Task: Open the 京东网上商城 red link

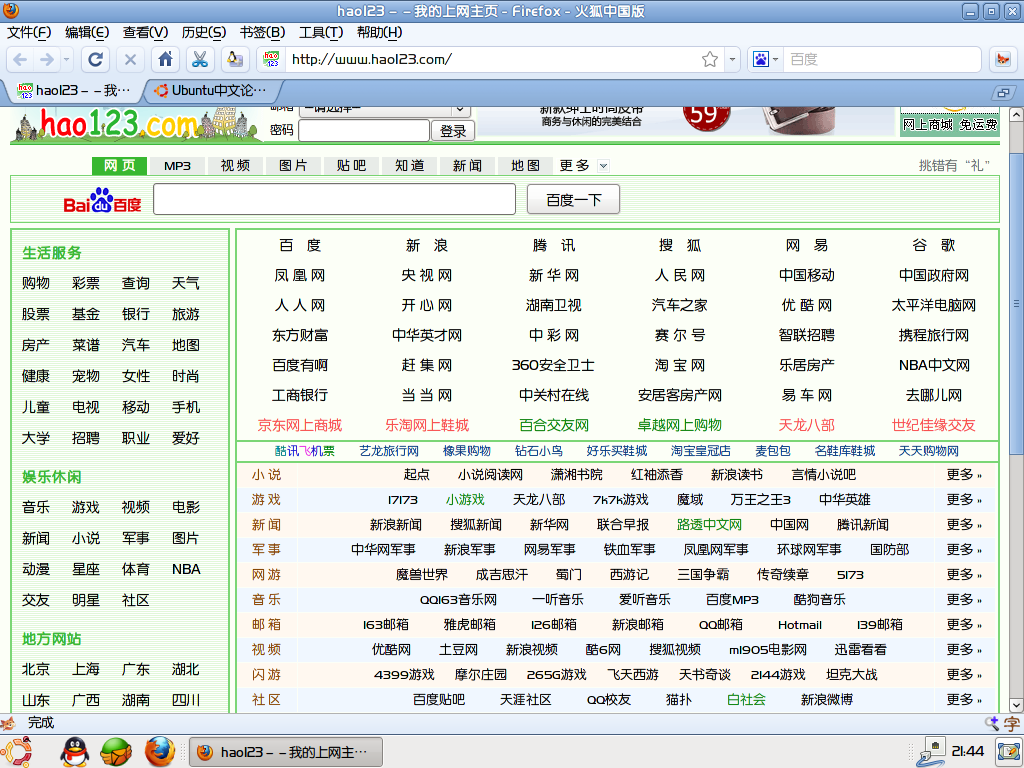Action: click(x=300, y=425)
